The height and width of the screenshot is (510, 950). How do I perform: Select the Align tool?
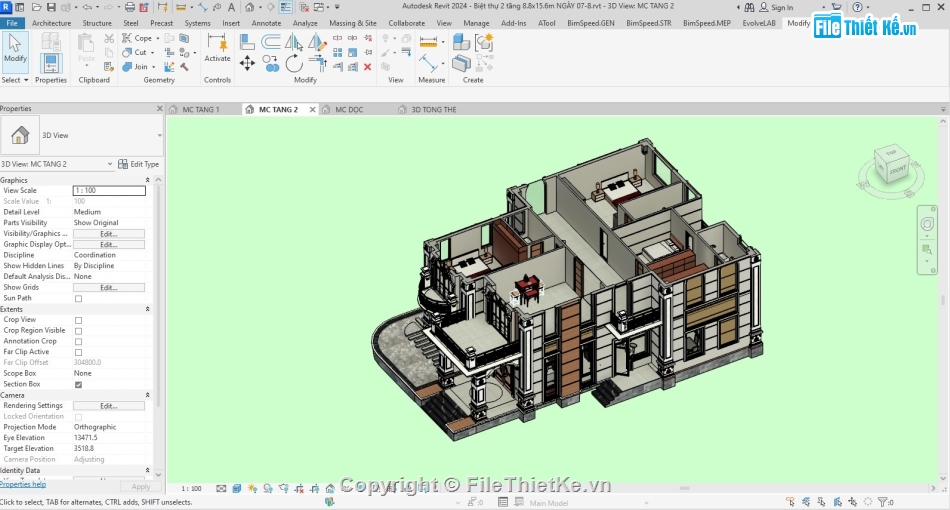point(247,41)
